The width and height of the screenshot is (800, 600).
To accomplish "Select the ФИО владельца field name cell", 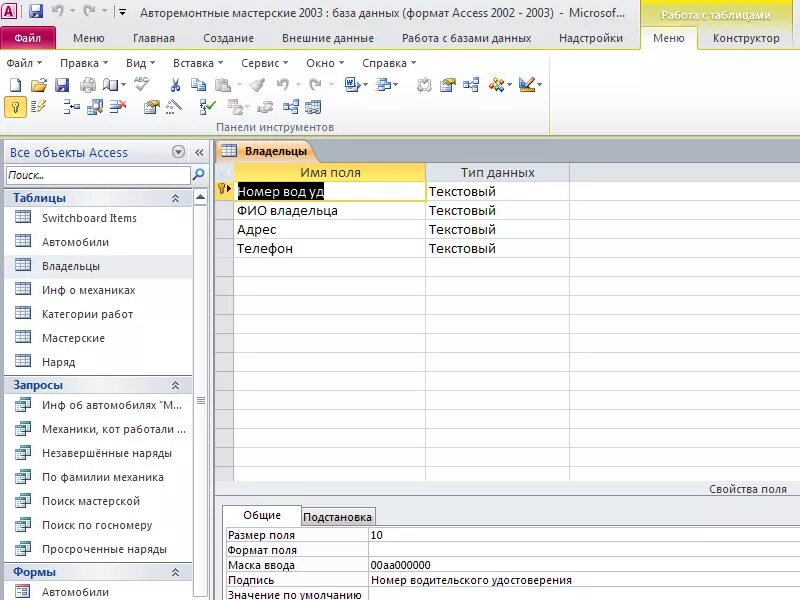I will point(329,210).
